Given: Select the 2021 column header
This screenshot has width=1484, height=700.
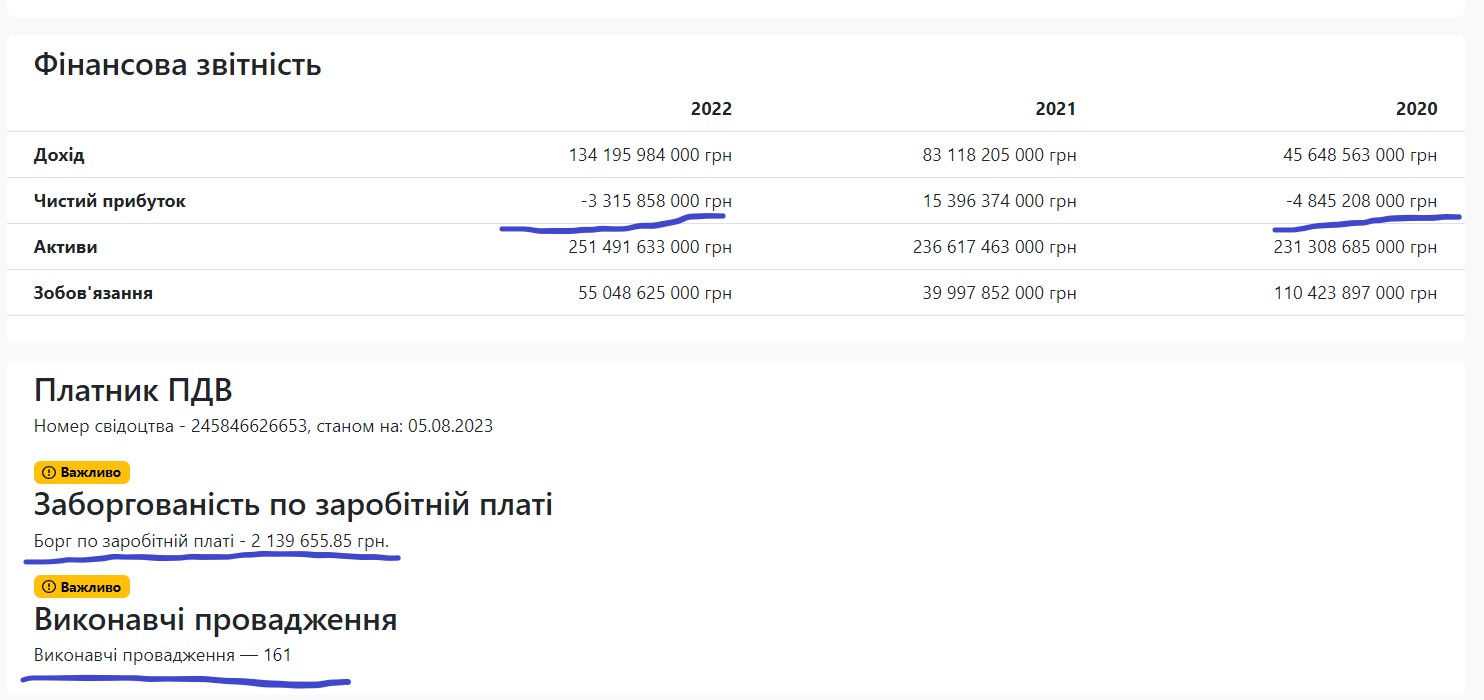Looking at the screenshot, I should click(x=1055, y=109).
